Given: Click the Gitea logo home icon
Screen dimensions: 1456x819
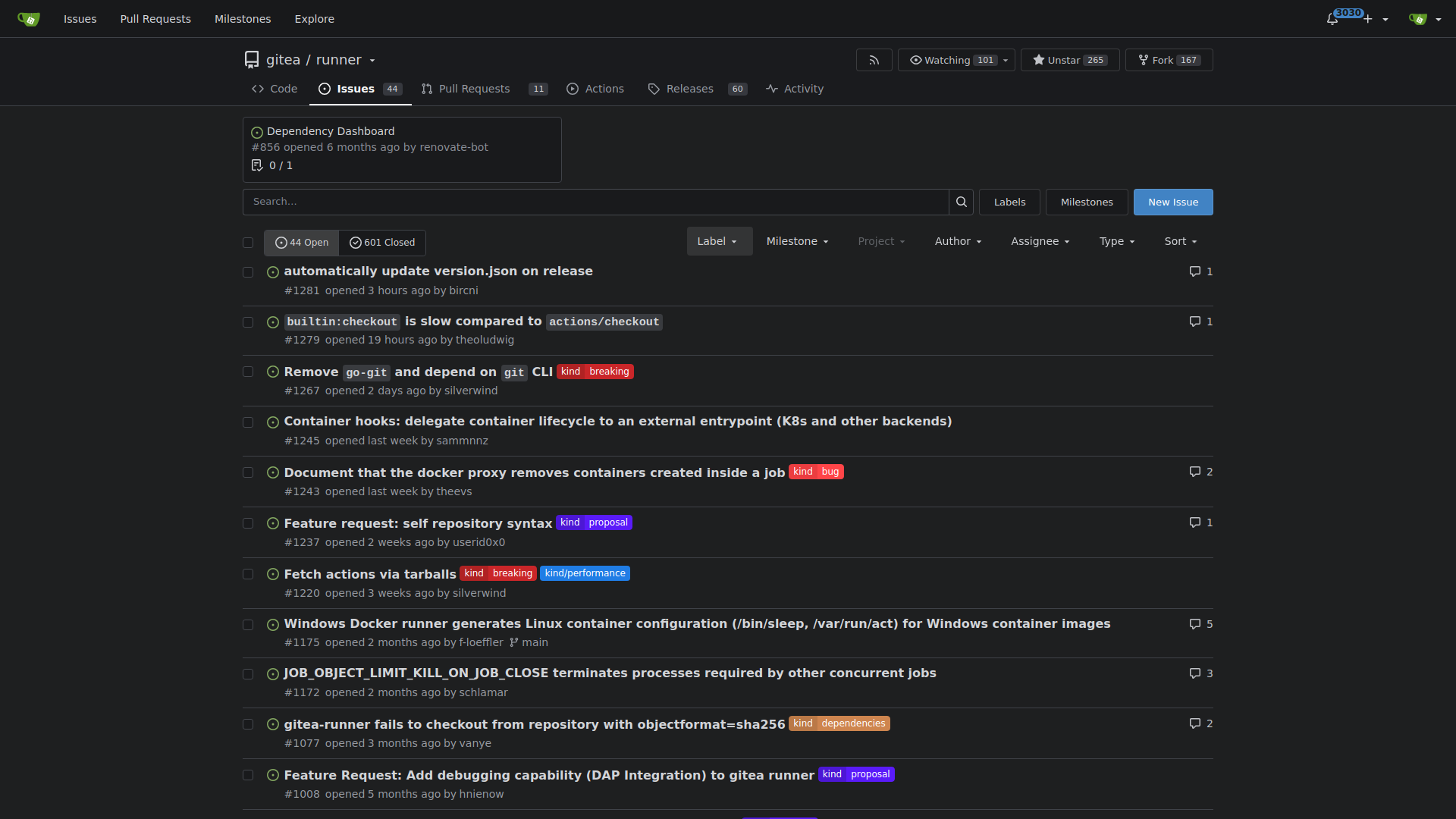Looking at the screenshot, I should point(28,19).
